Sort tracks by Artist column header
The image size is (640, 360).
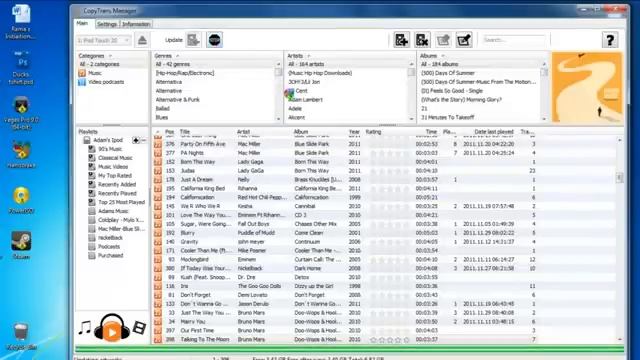(x=243, y=132)
